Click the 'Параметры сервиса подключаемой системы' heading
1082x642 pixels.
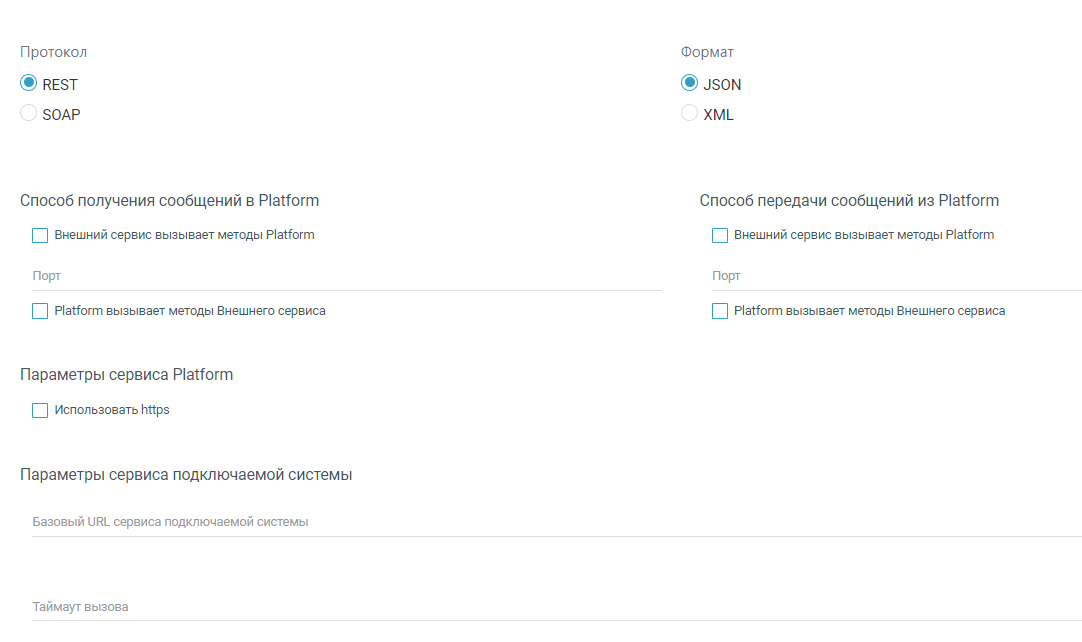186,474
